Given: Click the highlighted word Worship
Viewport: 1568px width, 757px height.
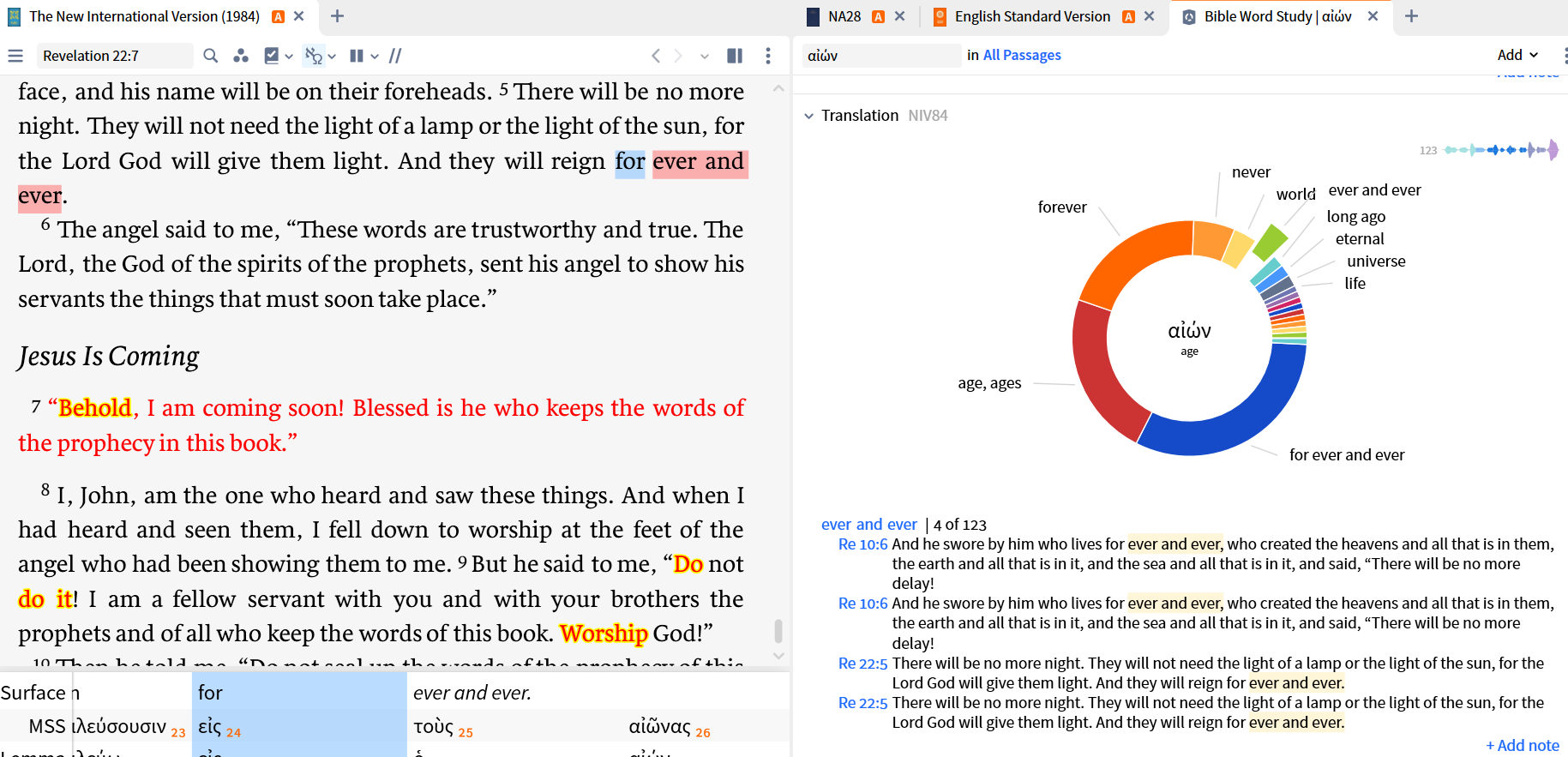Looking at the screenshot, I should 604,634.
